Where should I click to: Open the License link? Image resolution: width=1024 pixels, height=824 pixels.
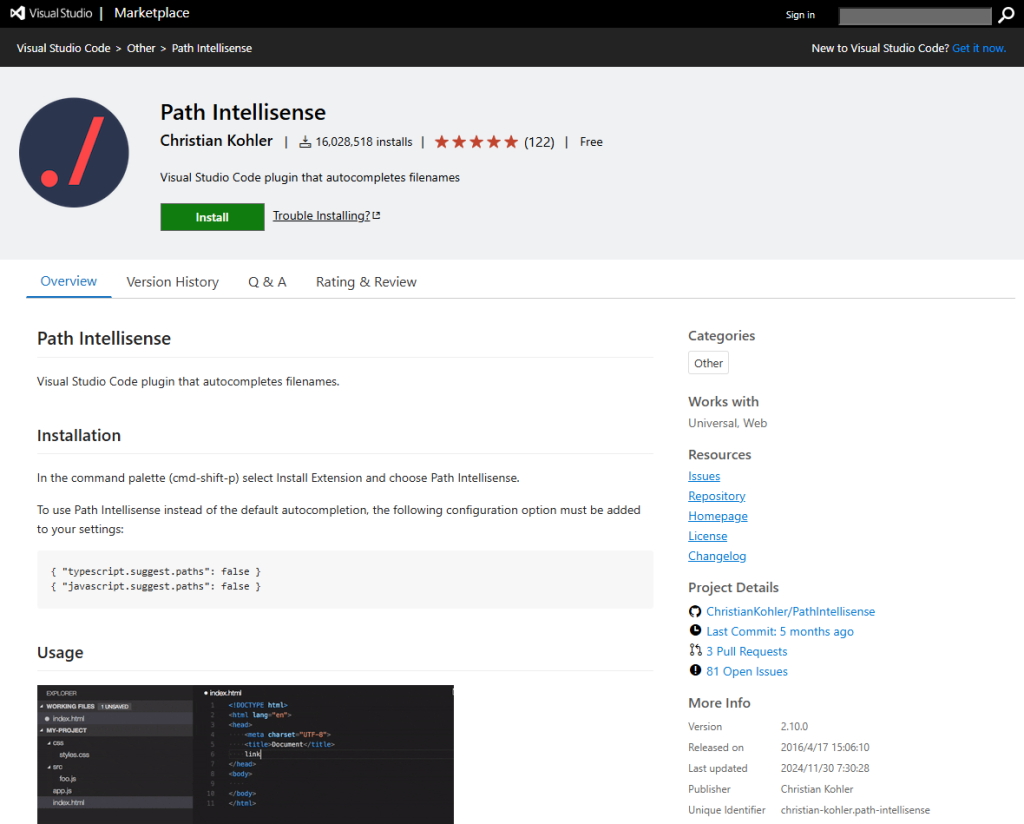[707, 536]
